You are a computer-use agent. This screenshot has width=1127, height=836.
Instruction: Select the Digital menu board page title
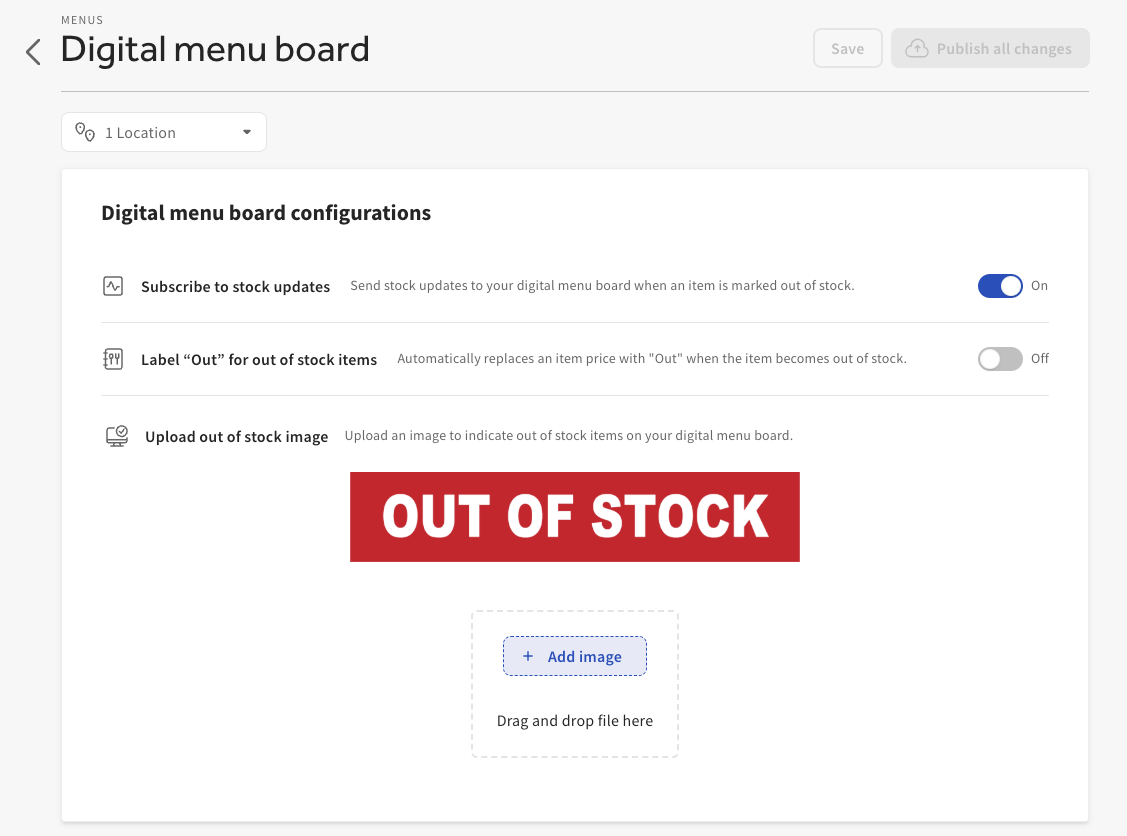tap(215, 48)
